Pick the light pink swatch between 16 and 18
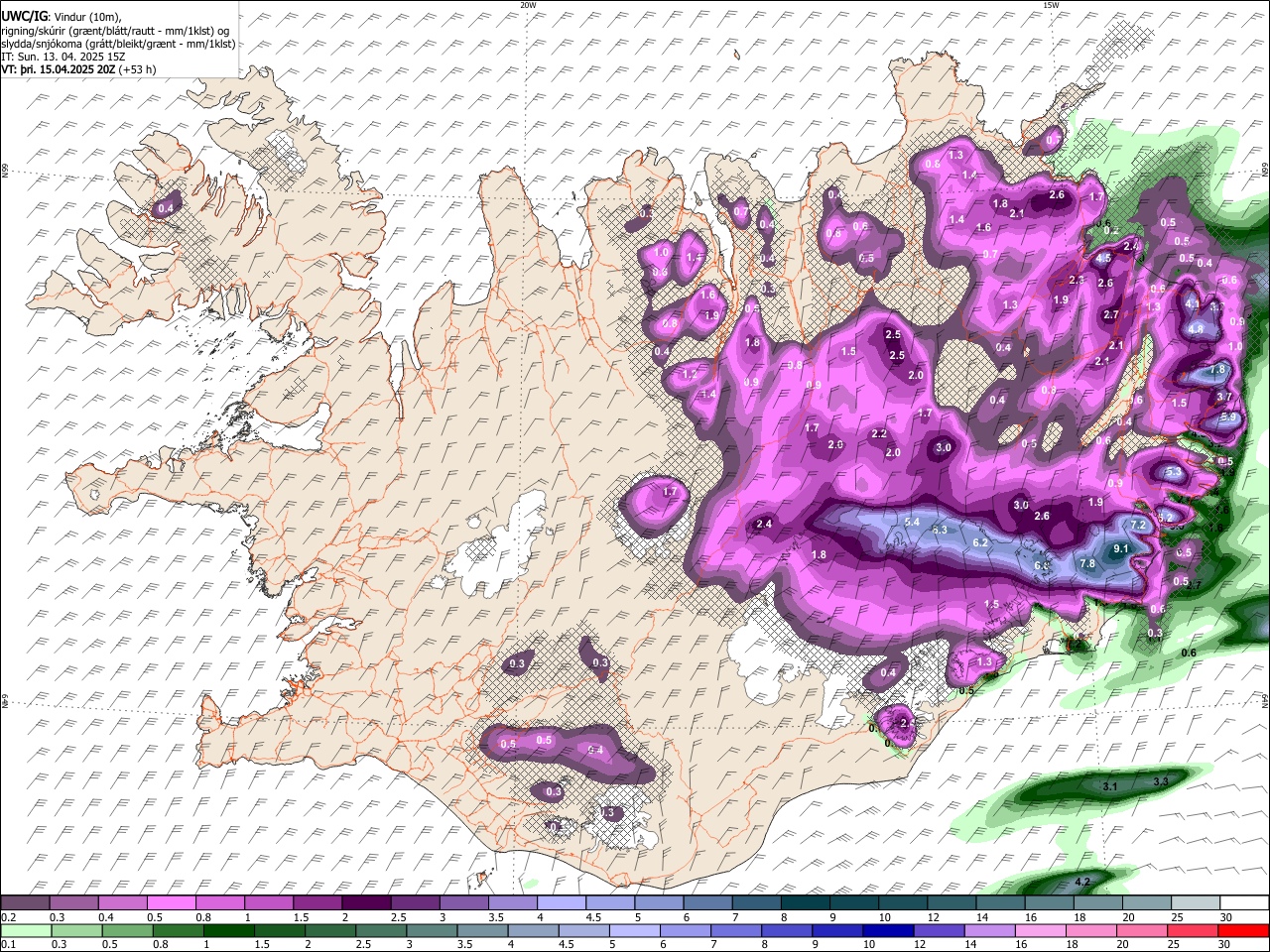Image resolution: width=1270 pixels, height=952 pixels. (x=1042, y=931)
